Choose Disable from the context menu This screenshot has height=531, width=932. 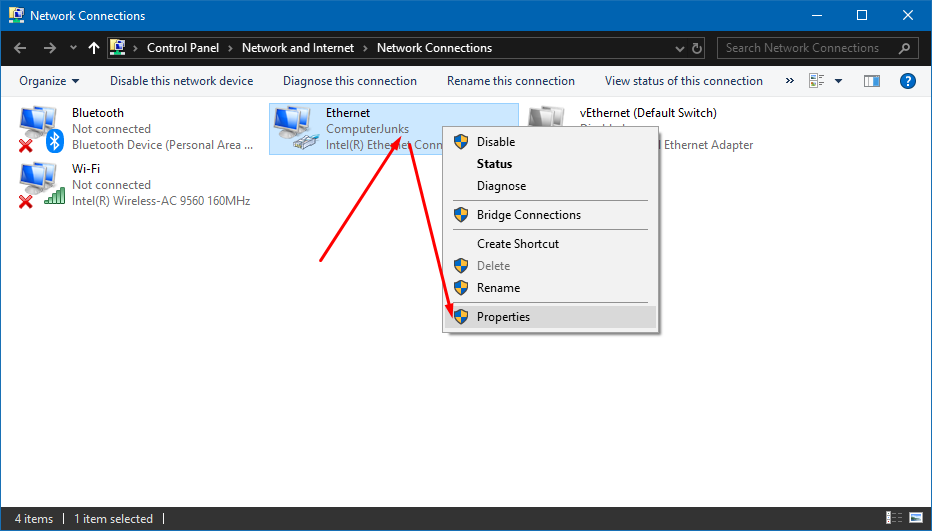click(x=550, y=142)
